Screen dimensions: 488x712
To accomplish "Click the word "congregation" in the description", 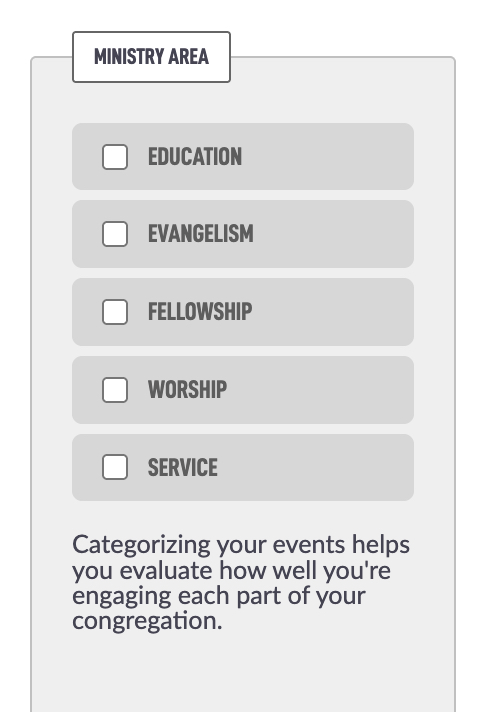I will click(146, 622).
